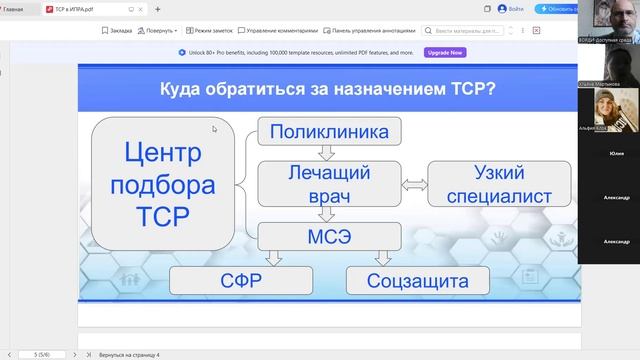Click the page number field showing 5

click(42, 355)
